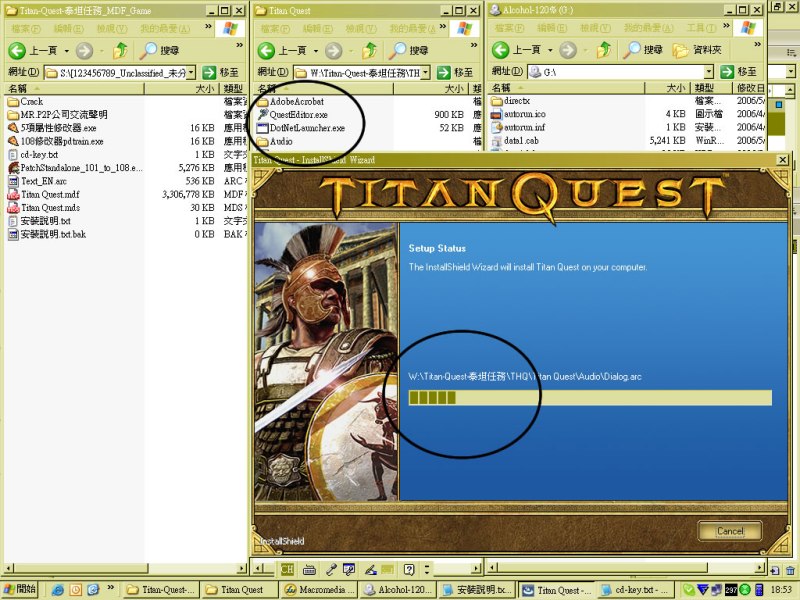Click Back arrow in the Titan Quest folder window

266,50
